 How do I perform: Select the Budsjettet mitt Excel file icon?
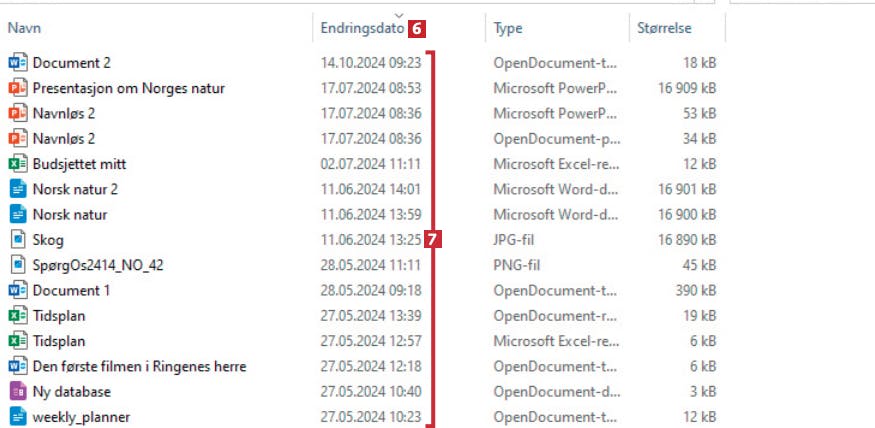click(x=18, y=163)
